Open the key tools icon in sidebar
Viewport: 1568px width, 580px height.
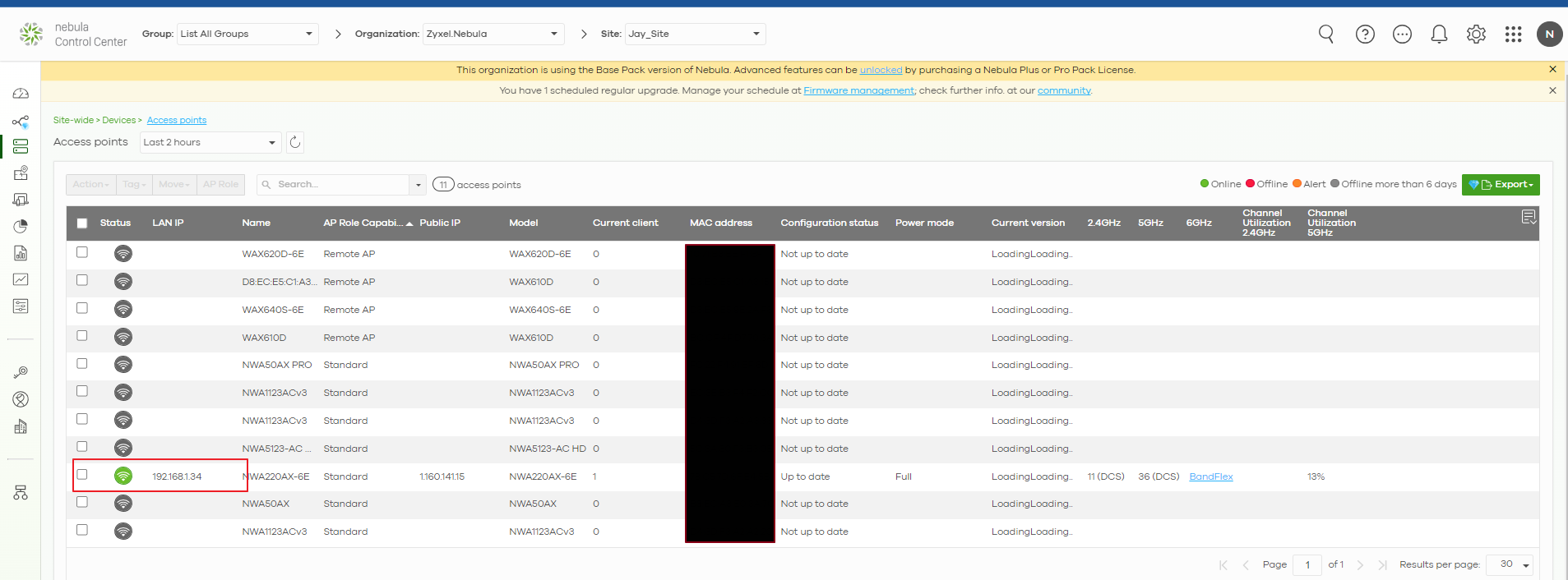[21, 372]
